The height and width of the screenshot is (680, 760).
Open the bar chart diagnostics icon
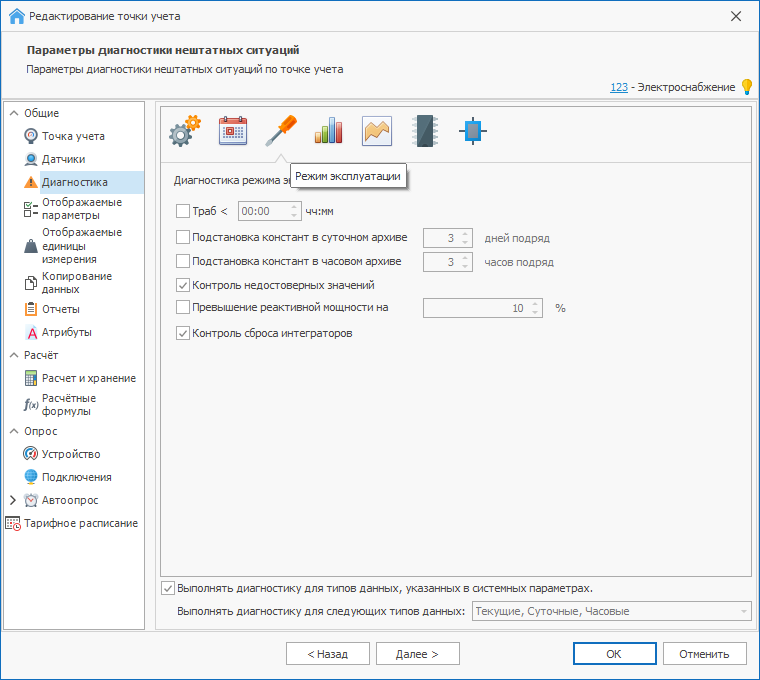328,131
